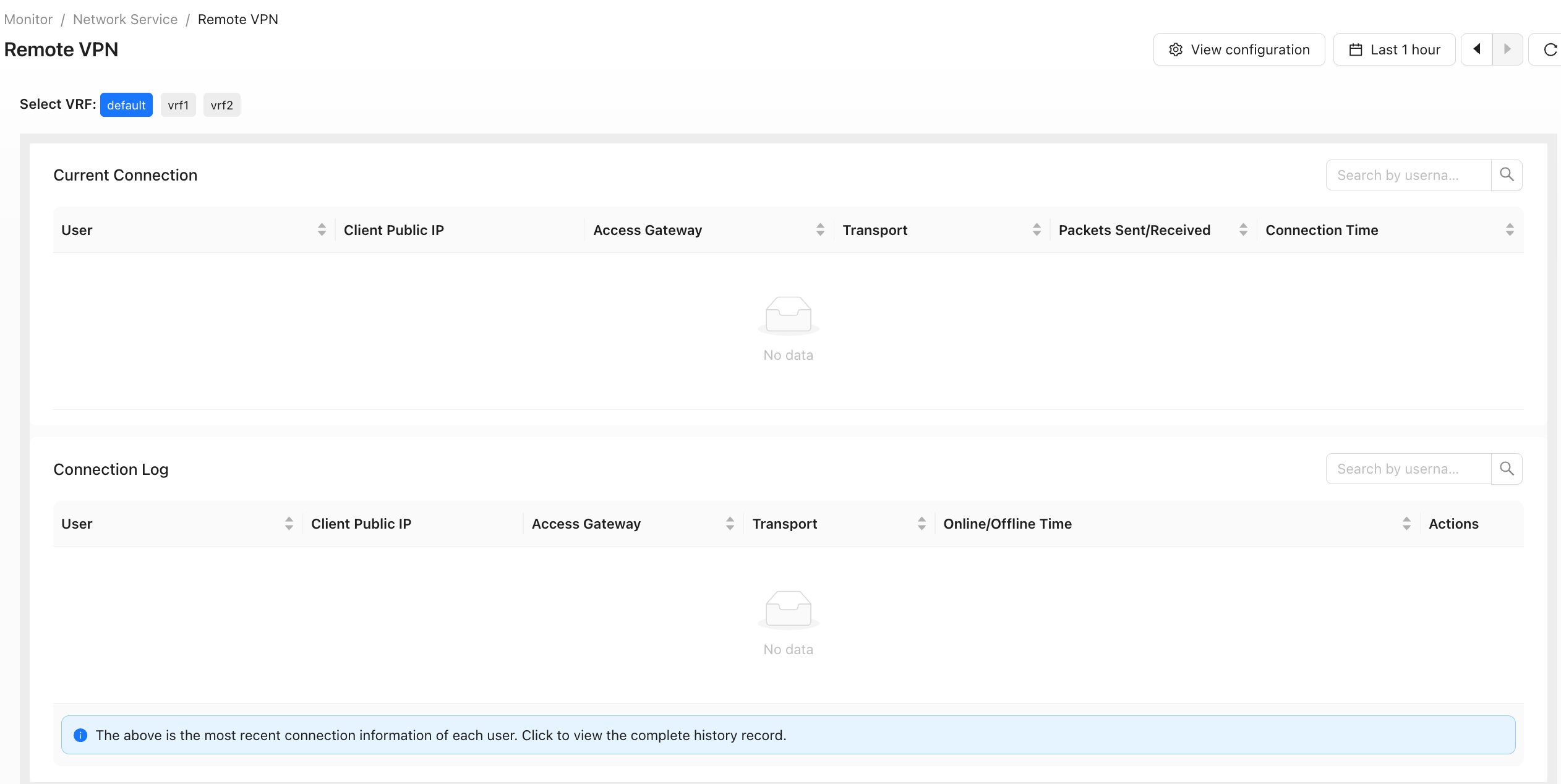Click the Actions column header
The width and height of the screenshot is (1561, 784).
[x=1453, y=524]
